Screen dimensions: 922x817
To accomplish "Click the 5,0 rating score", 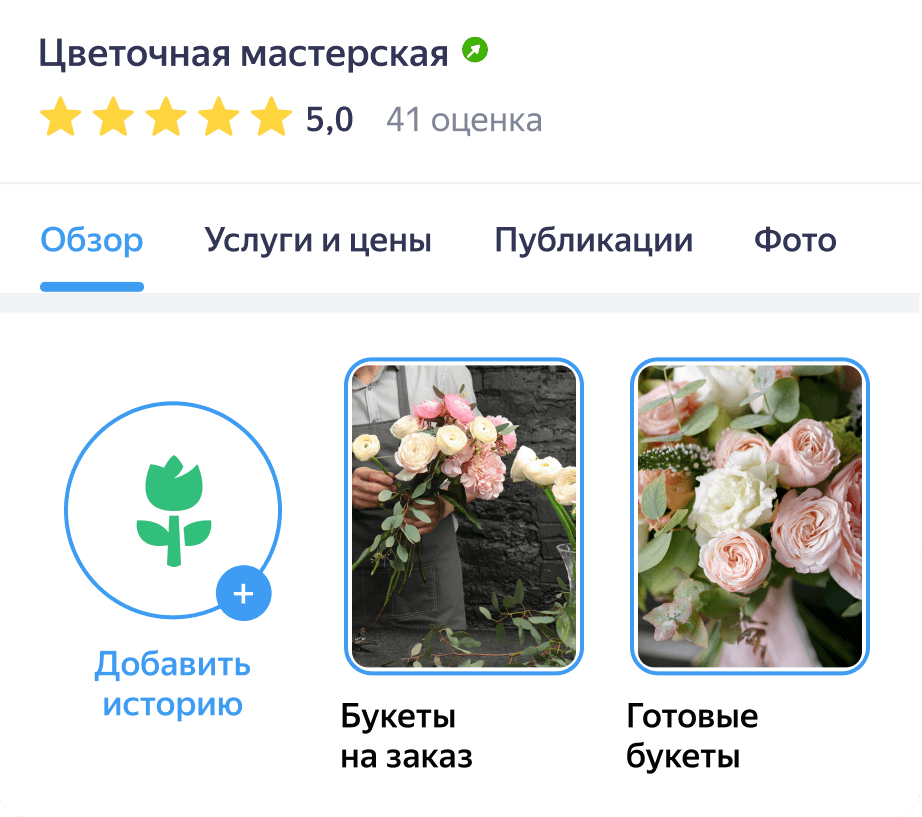I will pyautogui.click(x=329, y=120).
